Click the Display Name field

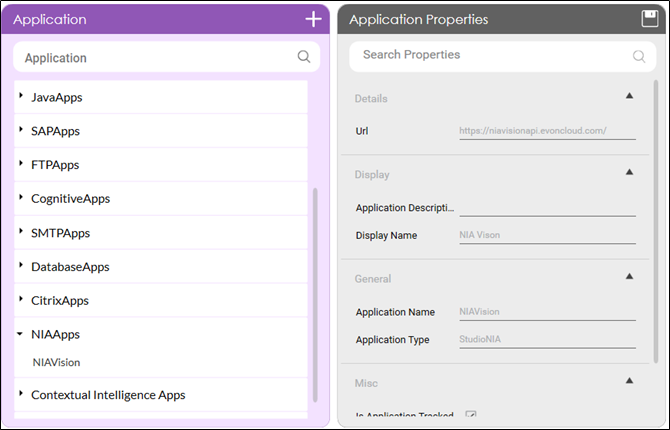547,235
